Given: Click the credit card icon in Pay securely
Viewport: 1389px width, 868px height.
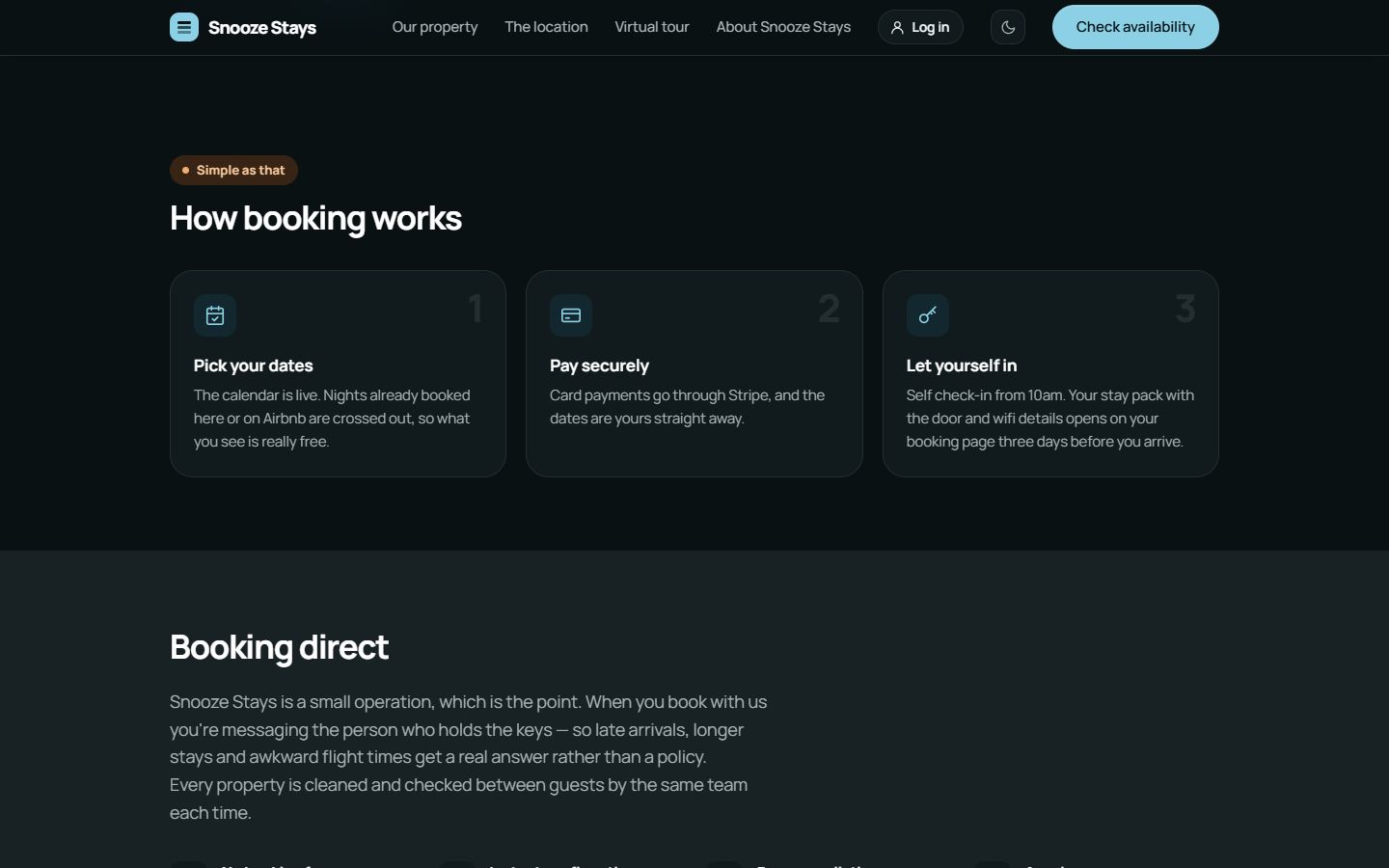Looking at the screenshot, I should click(x=571, y=315).
